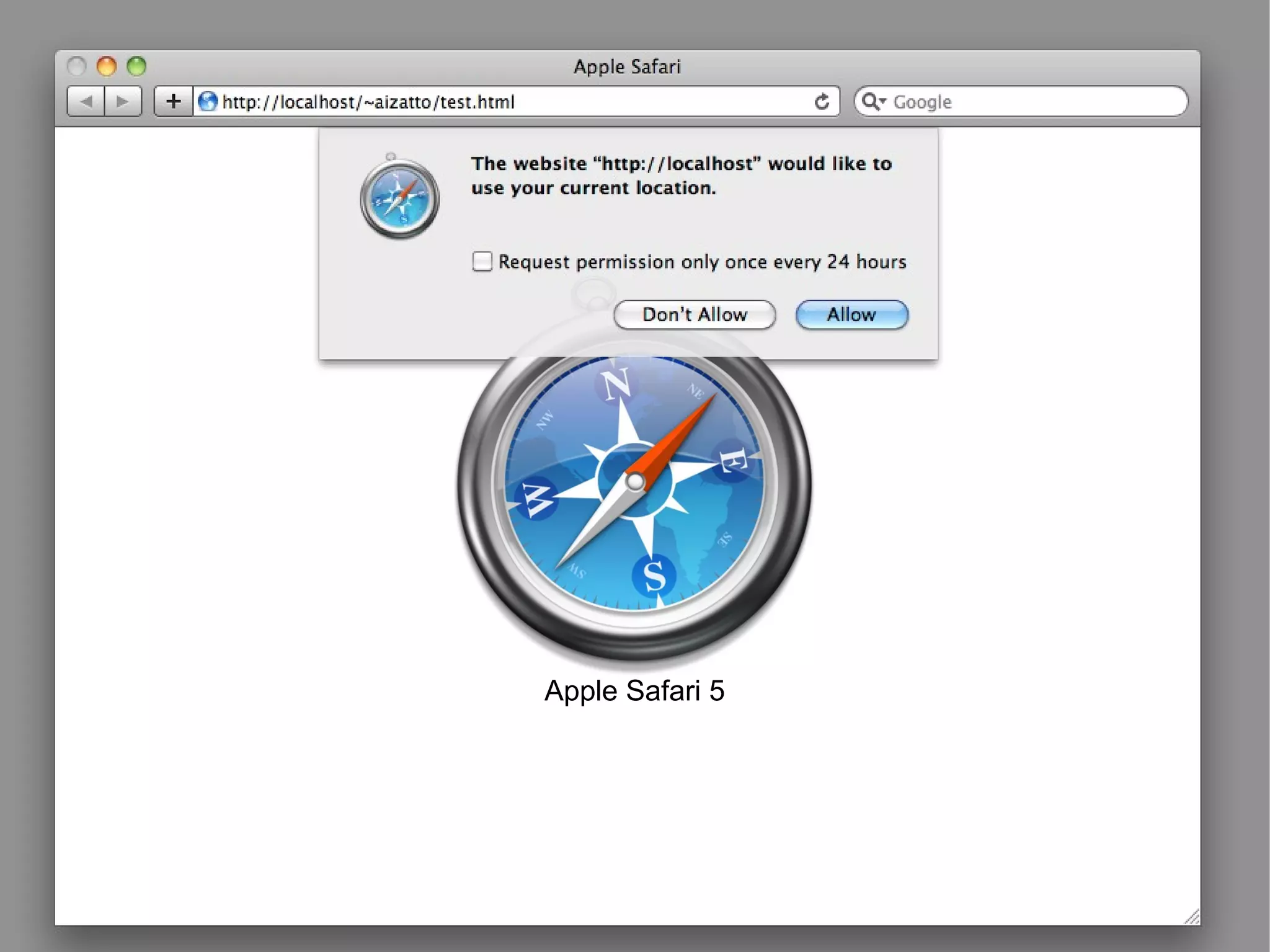The height and width of the screenshot is (952, 1270).
Task: Open the search magnifier dropdown menu
Action: click(874, 102)
